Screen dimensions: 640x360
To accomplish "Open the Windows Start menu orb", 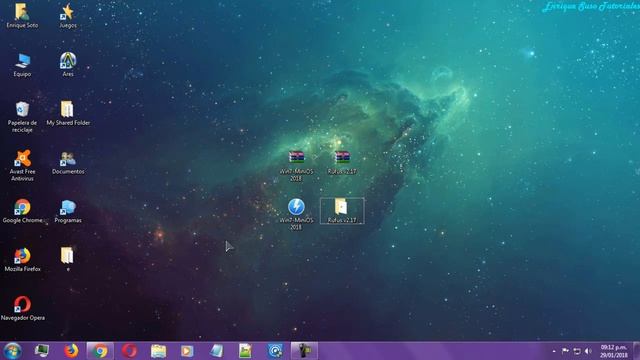I will [12, 351].
